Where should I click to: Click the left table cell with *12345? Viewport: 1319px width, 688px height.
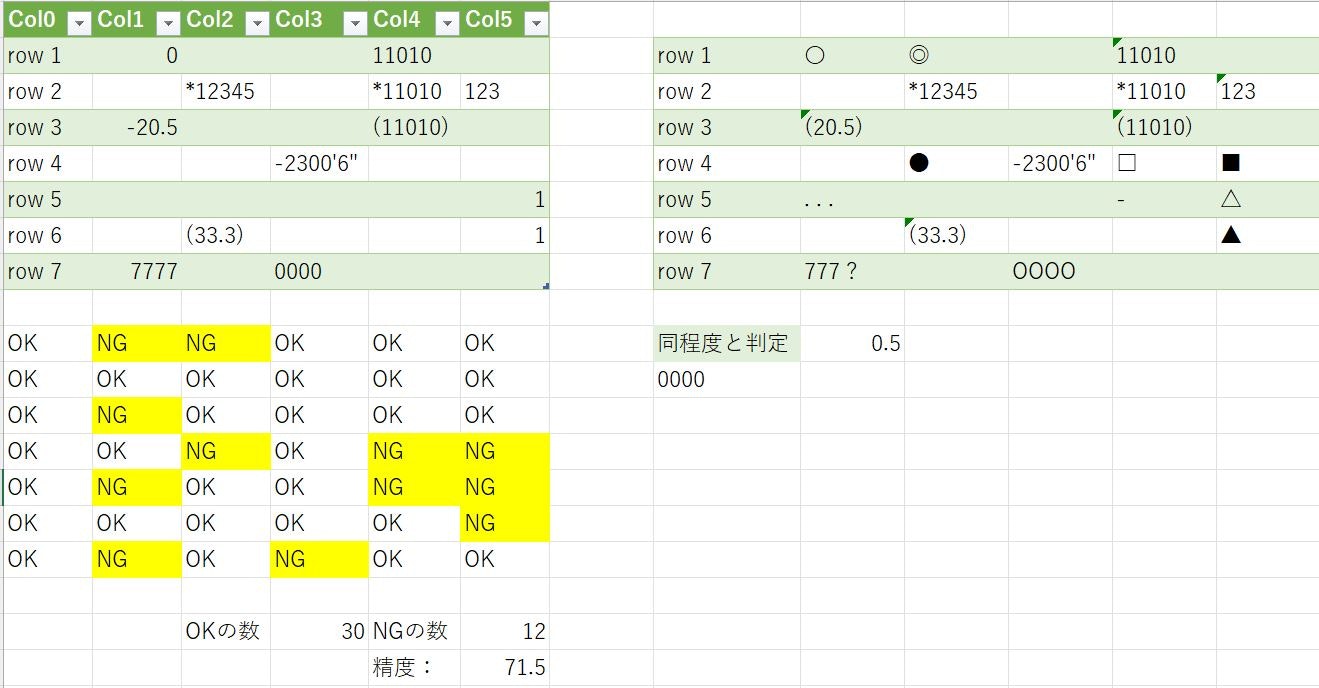(x=226, y=91)
